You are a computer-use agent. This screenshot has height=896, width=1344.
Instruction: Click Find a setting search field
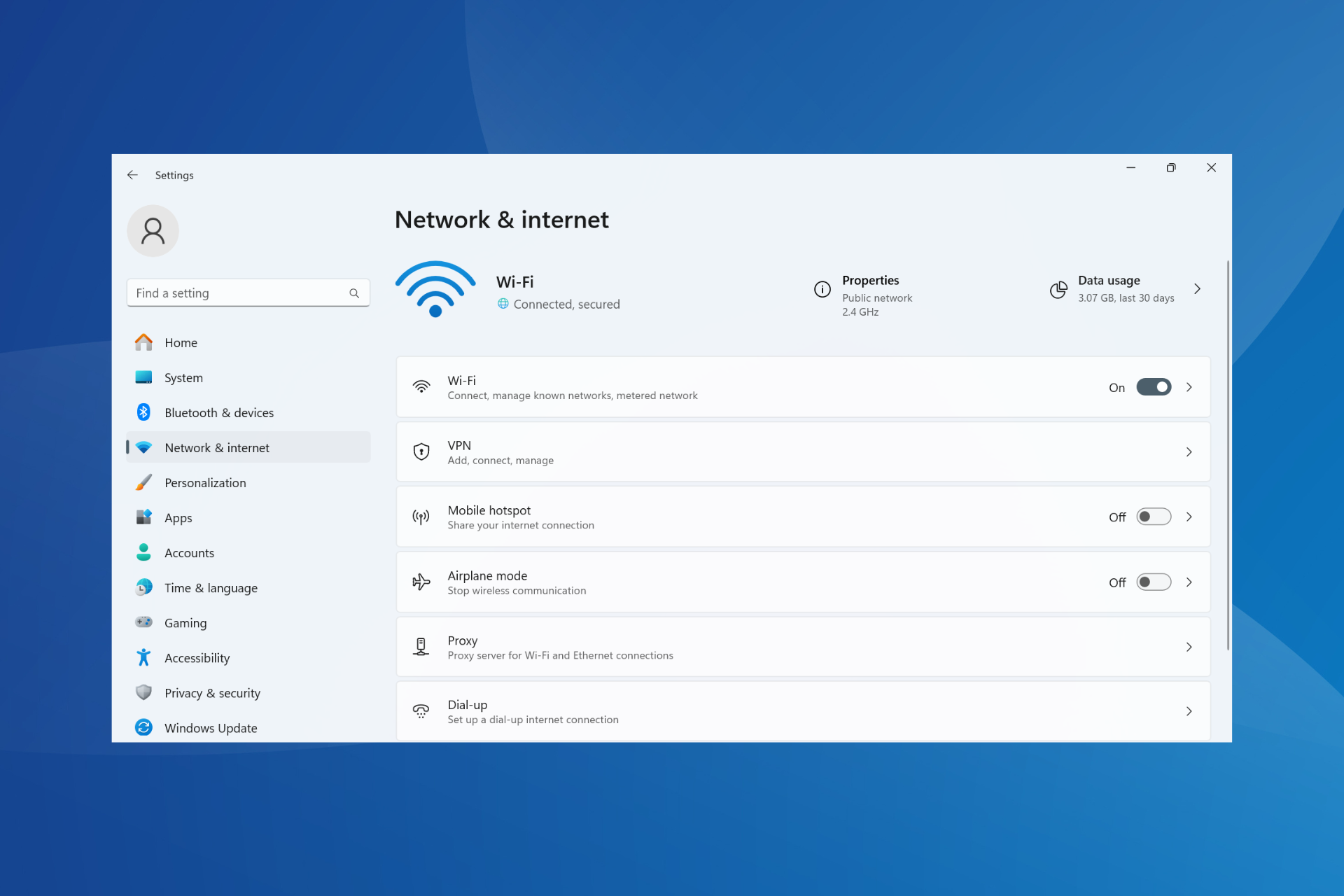(x=246, y=292)
